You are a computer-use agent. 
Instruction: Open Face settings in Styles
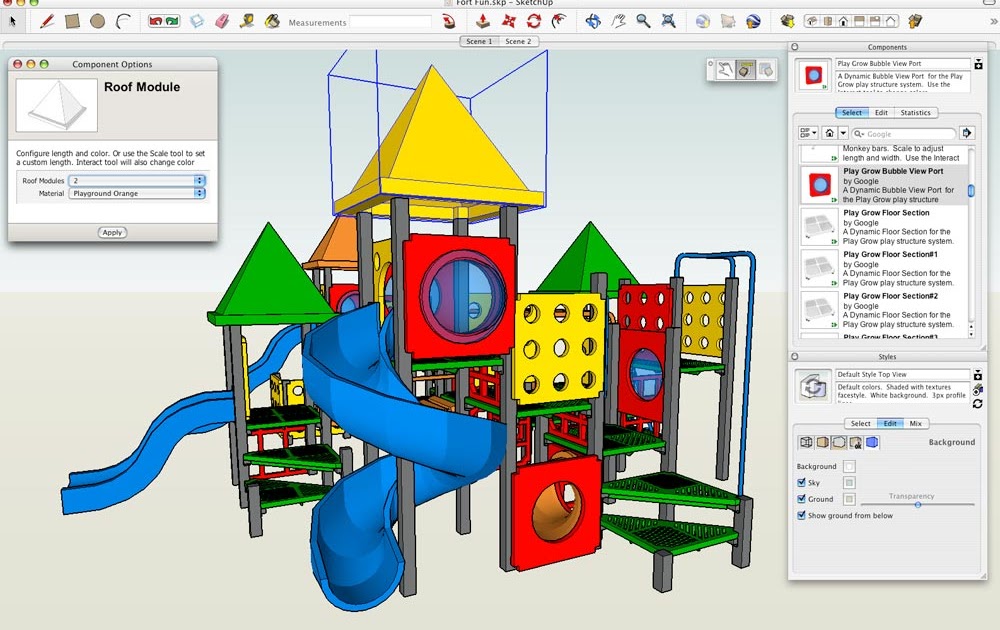[823, 443]
